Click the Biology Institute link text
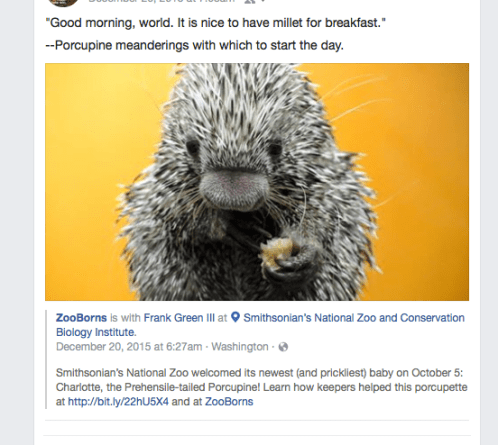Image resolution: width=498 pixels, height=445 pixels. [96, 332]
